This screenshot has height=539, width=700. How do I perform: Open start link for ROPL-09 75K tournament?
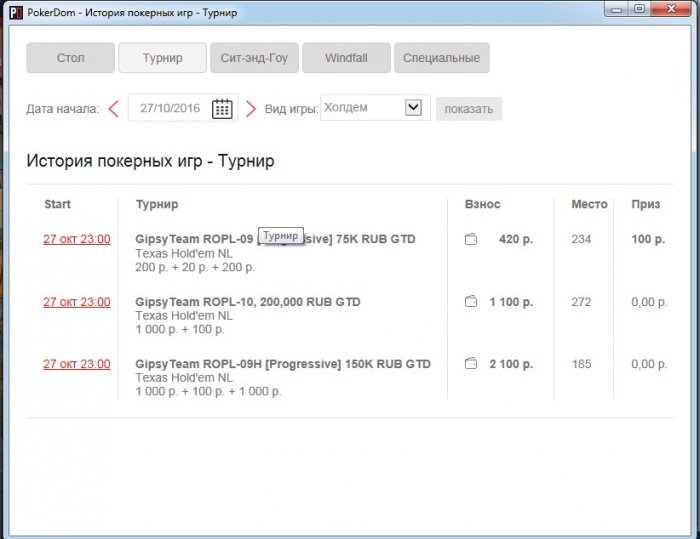77,239
